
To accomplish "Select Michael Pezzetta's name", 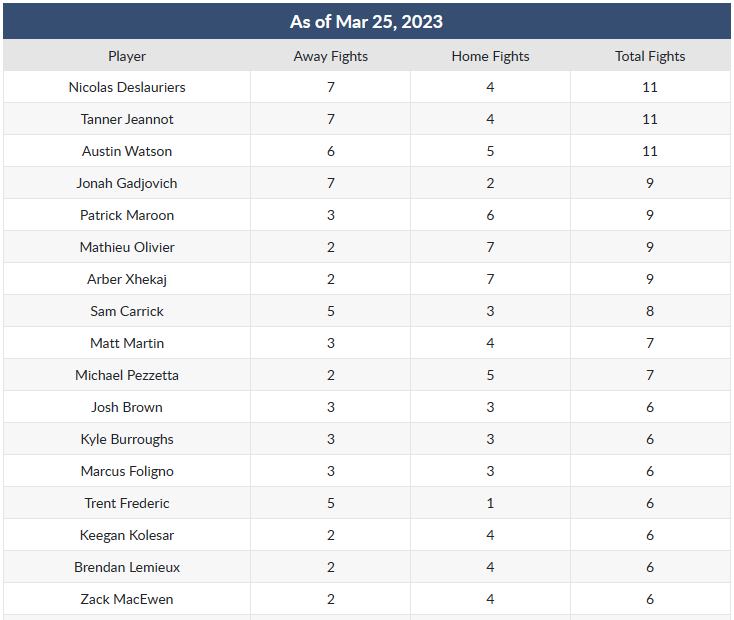I will 127,375.
